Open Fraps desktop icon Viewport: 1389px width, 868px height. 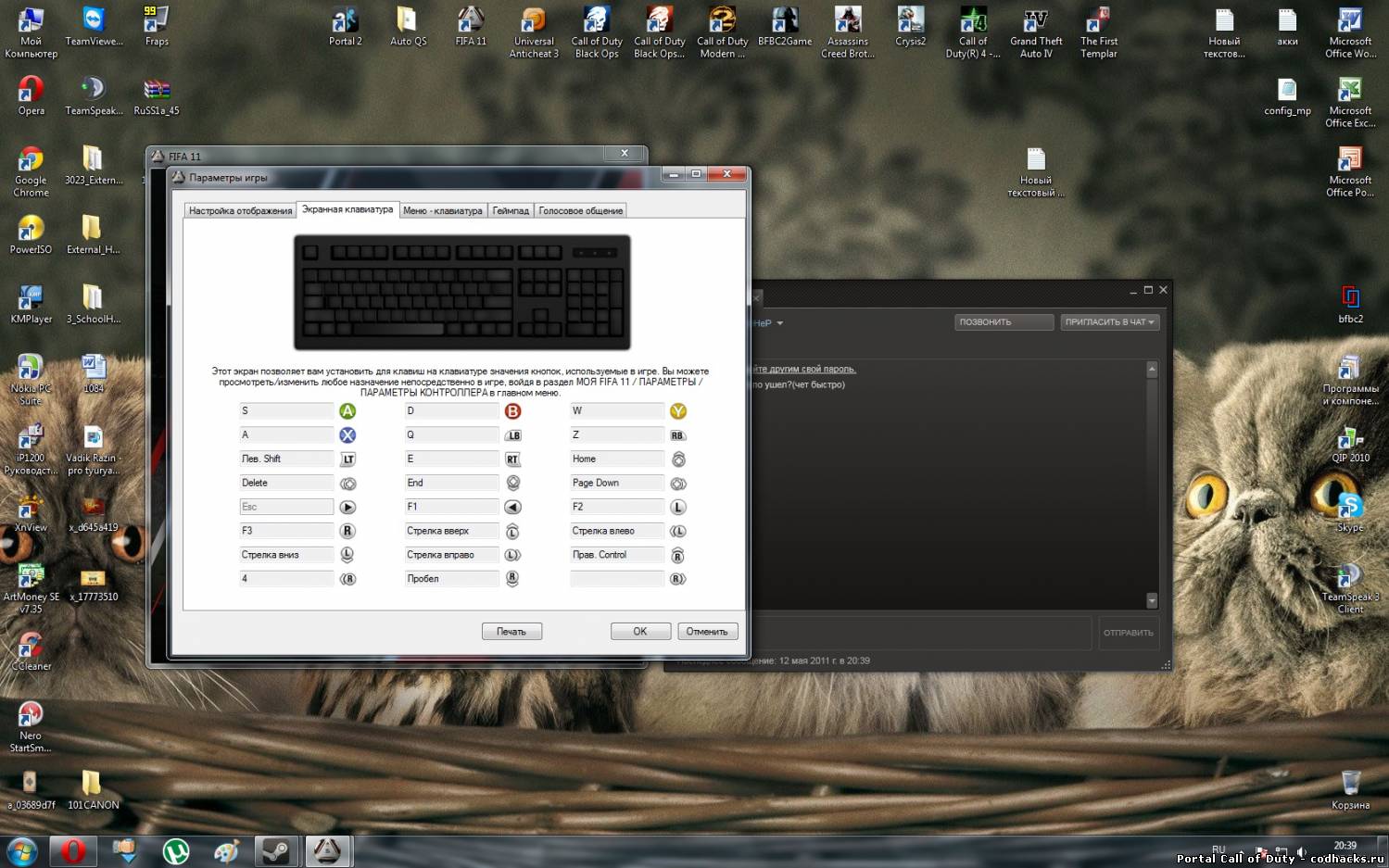click(157, 27)
